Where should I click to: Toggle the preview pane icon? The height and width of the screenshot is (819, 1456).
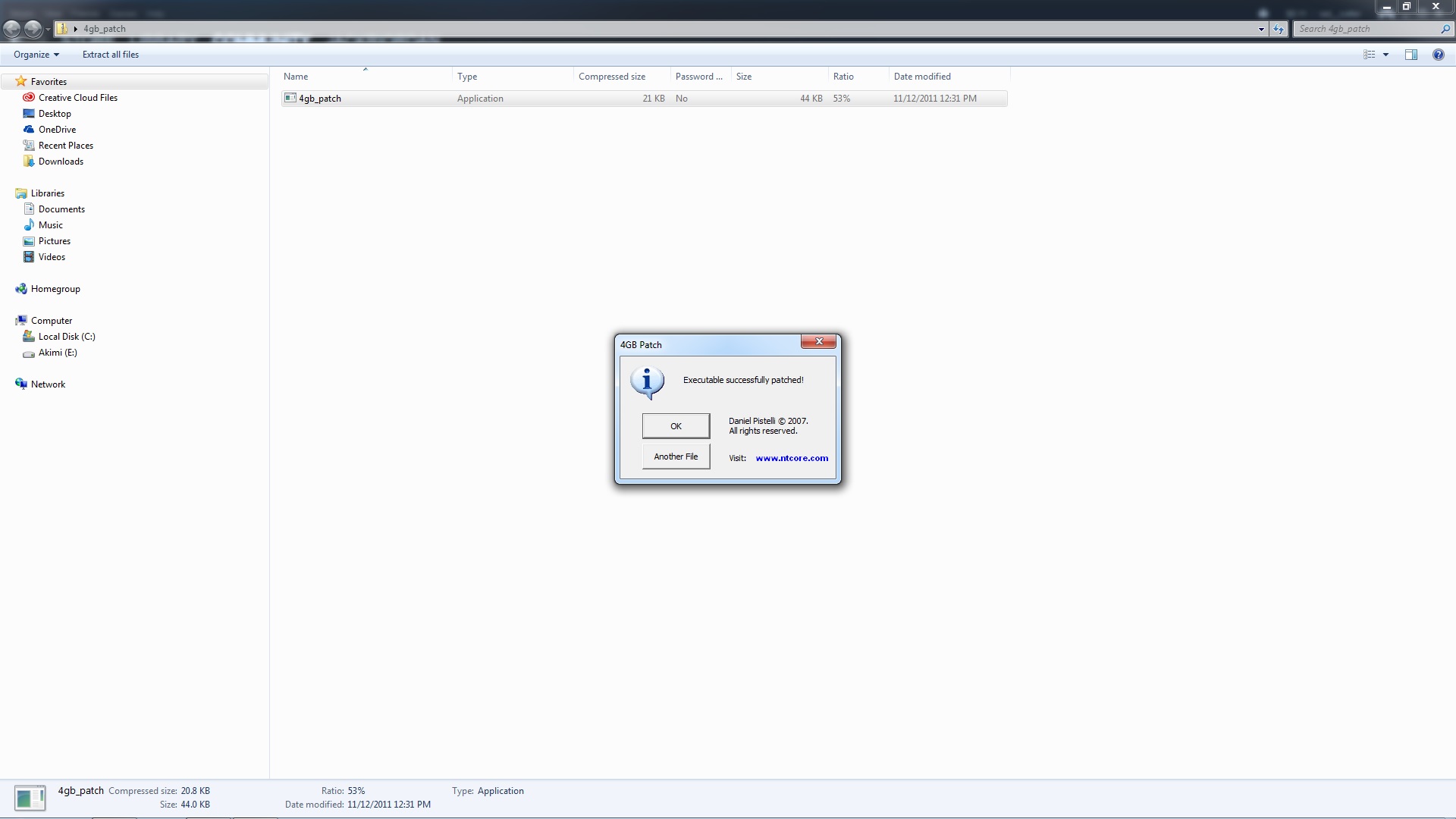[1410, 55]
